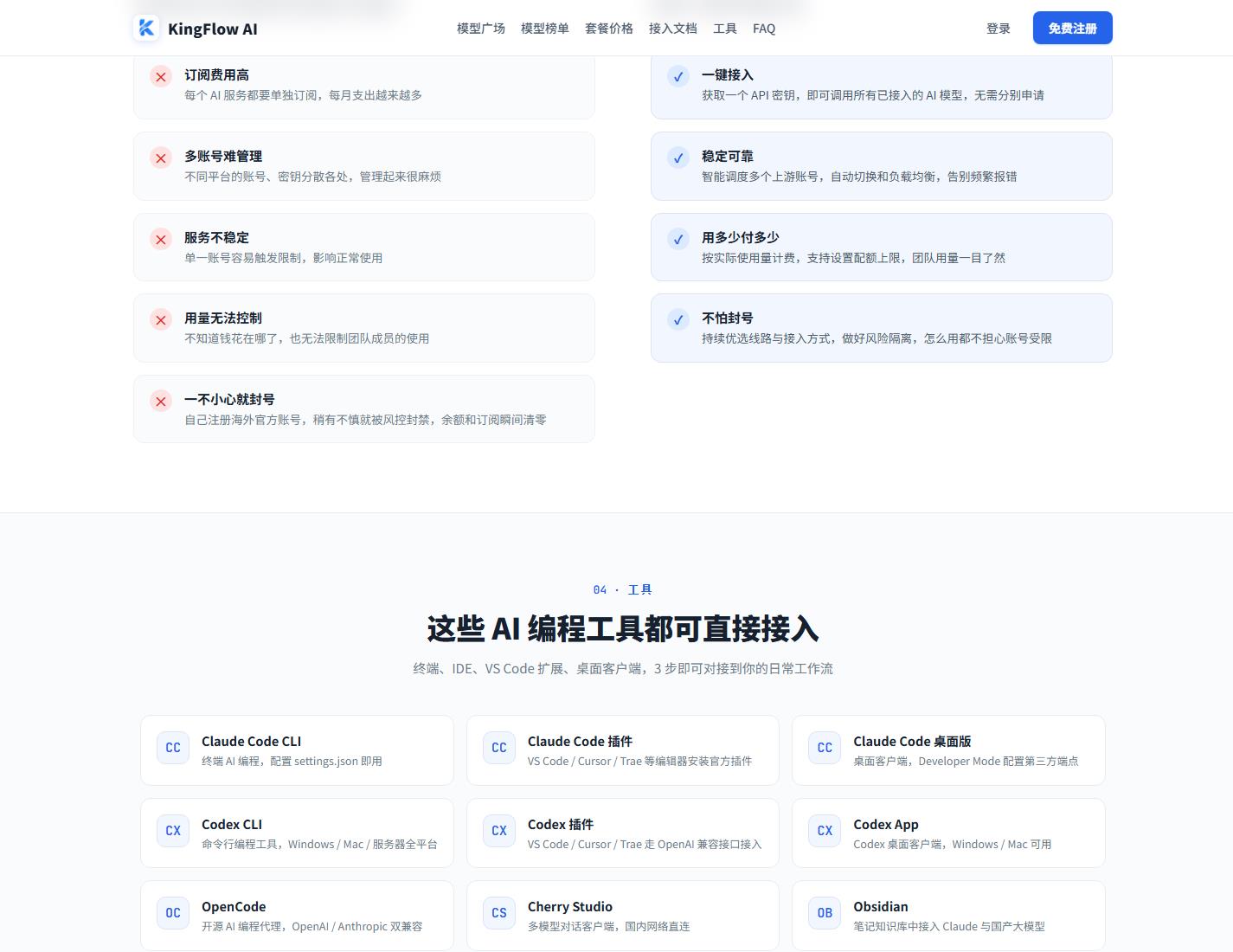The width and height of the screenshot is (1233, 952).
Task: Click the description 终端 AI 编程，配置 settings.json 即用
Action: tap(292, 762)
